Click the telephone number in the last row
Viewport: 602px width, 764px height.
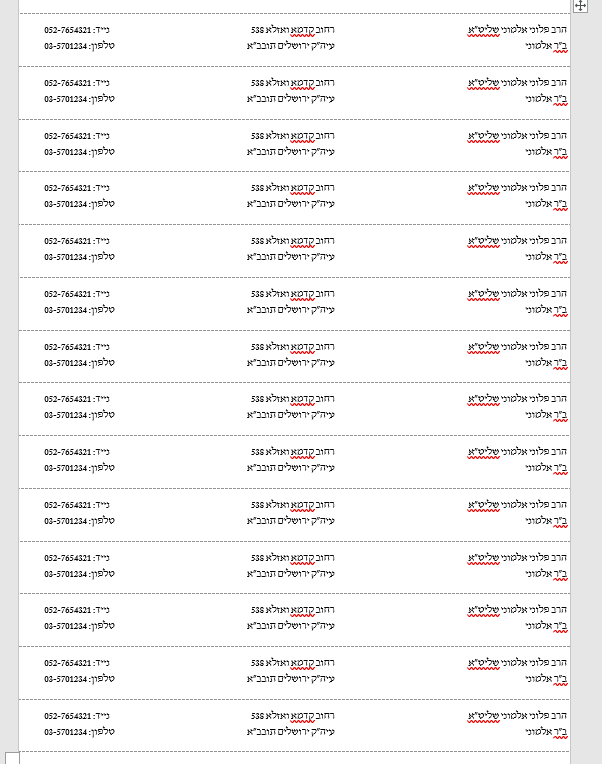(66, 732)
